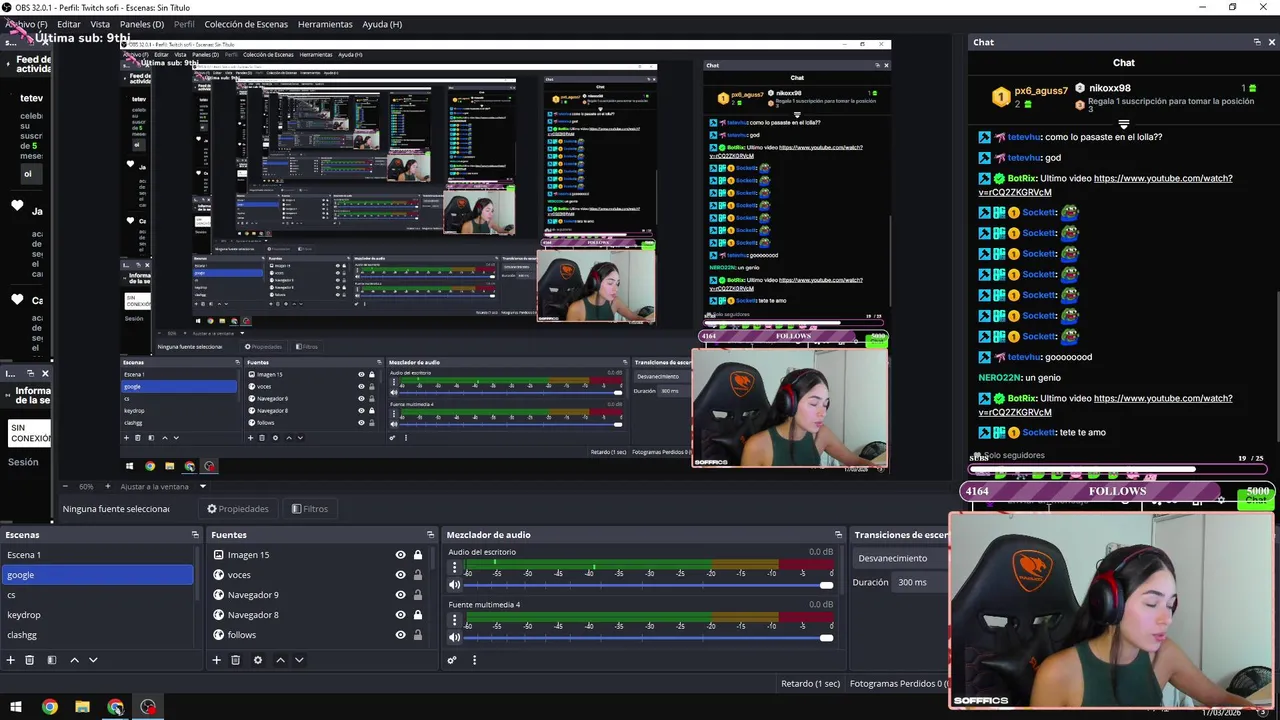Open the Colección de Escenas menu
The width and height of the screenshot is (1280, 720).
(246, 24)
